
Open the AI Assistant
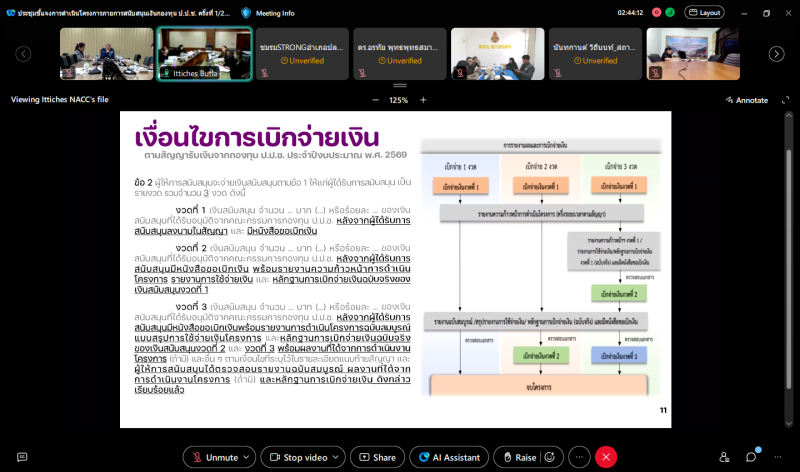coord(449,457)
